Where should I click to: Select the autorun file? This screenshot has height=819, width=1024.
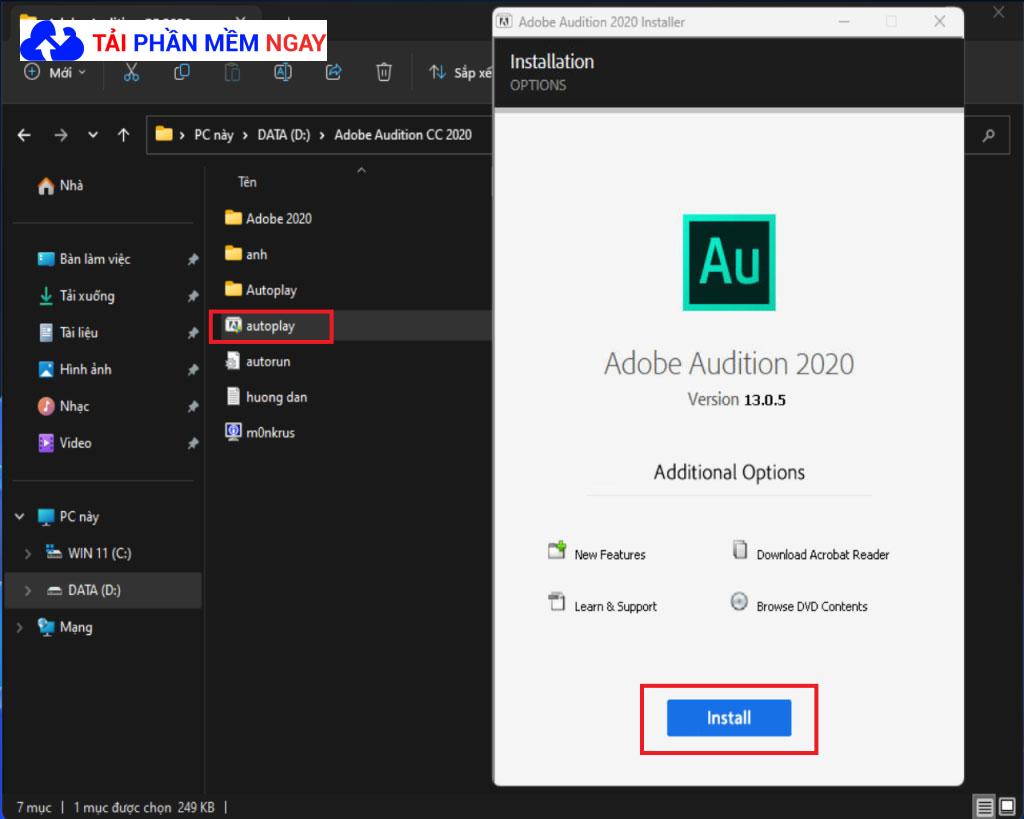[258, 361]
